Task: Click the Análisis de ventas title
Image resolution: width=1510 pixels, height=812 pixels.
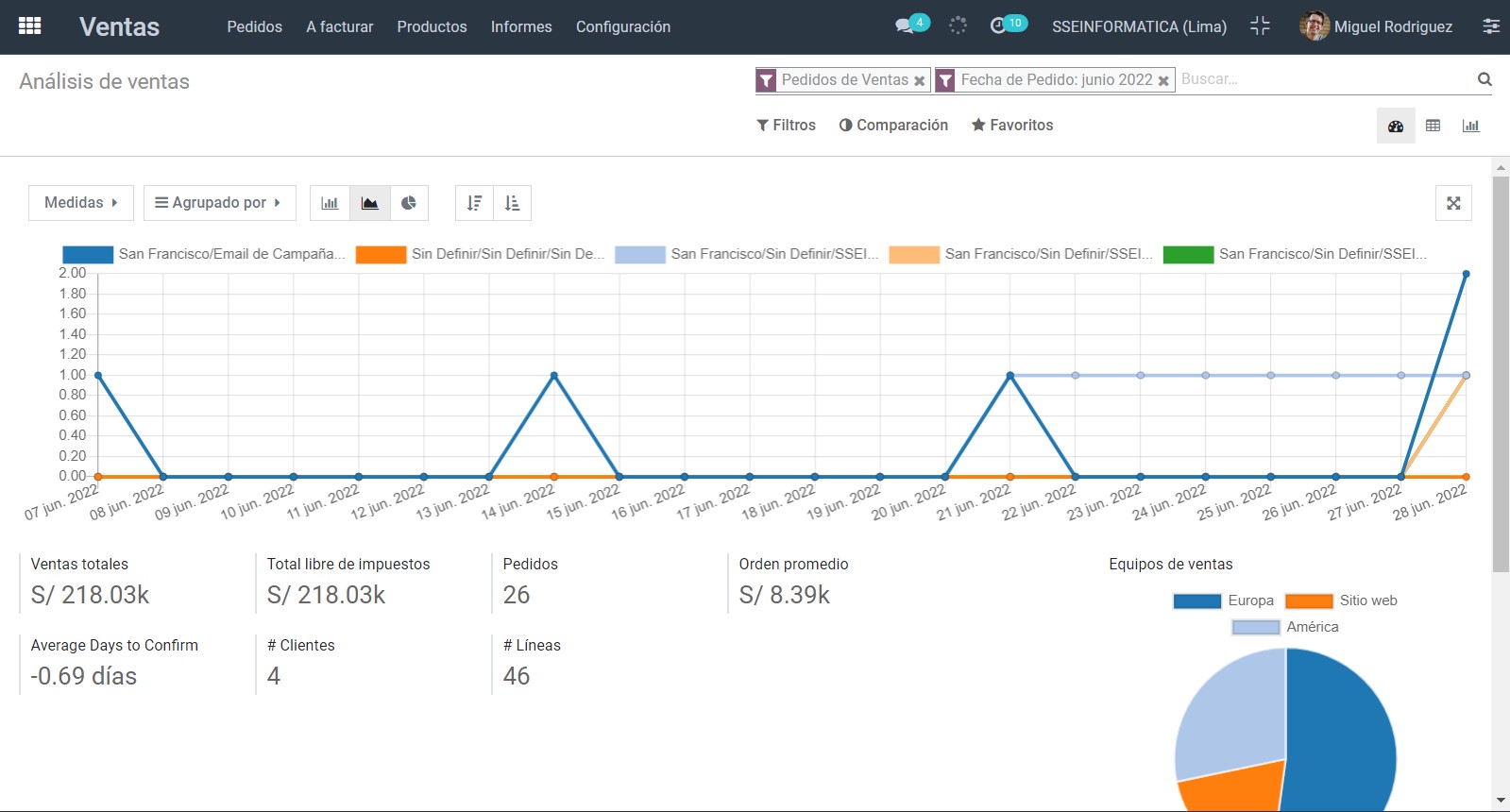Action: pos(104,81)
